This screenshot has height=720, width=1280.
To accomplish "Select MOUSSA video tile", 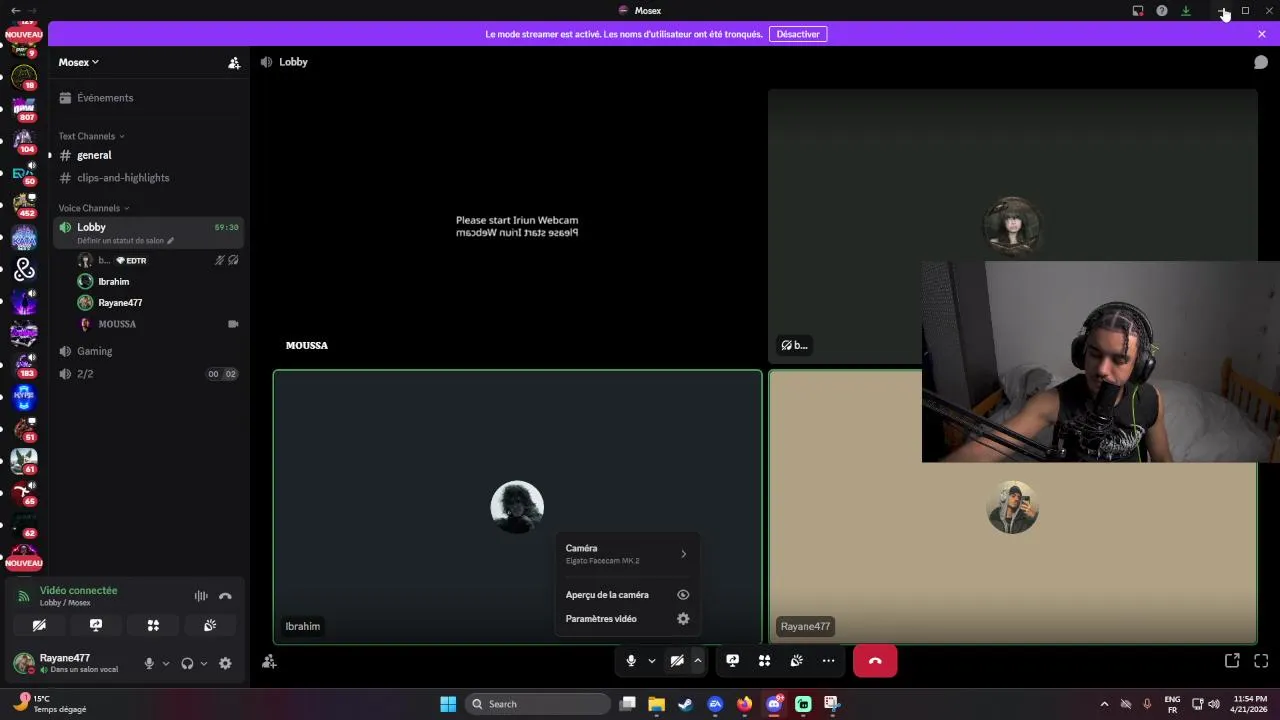I will click(x=517, y=226).
